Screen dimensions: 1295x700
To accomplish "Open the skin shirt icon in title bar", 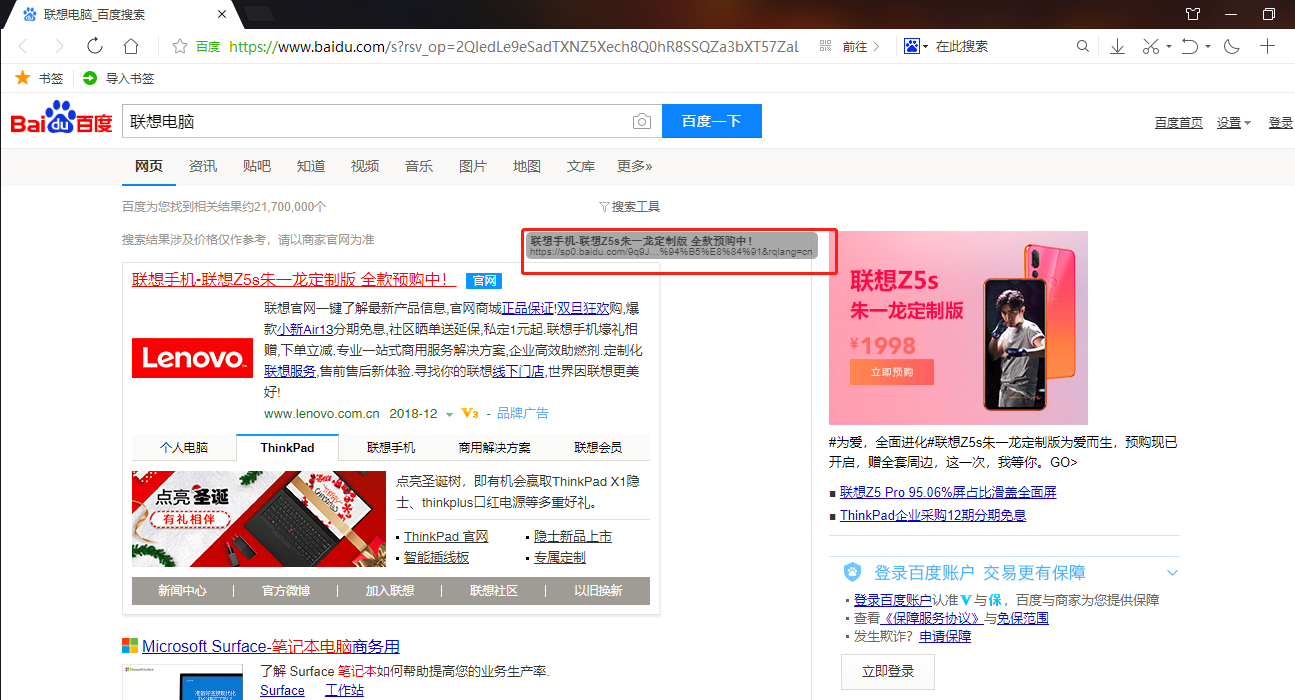I will pos(1192,14).
